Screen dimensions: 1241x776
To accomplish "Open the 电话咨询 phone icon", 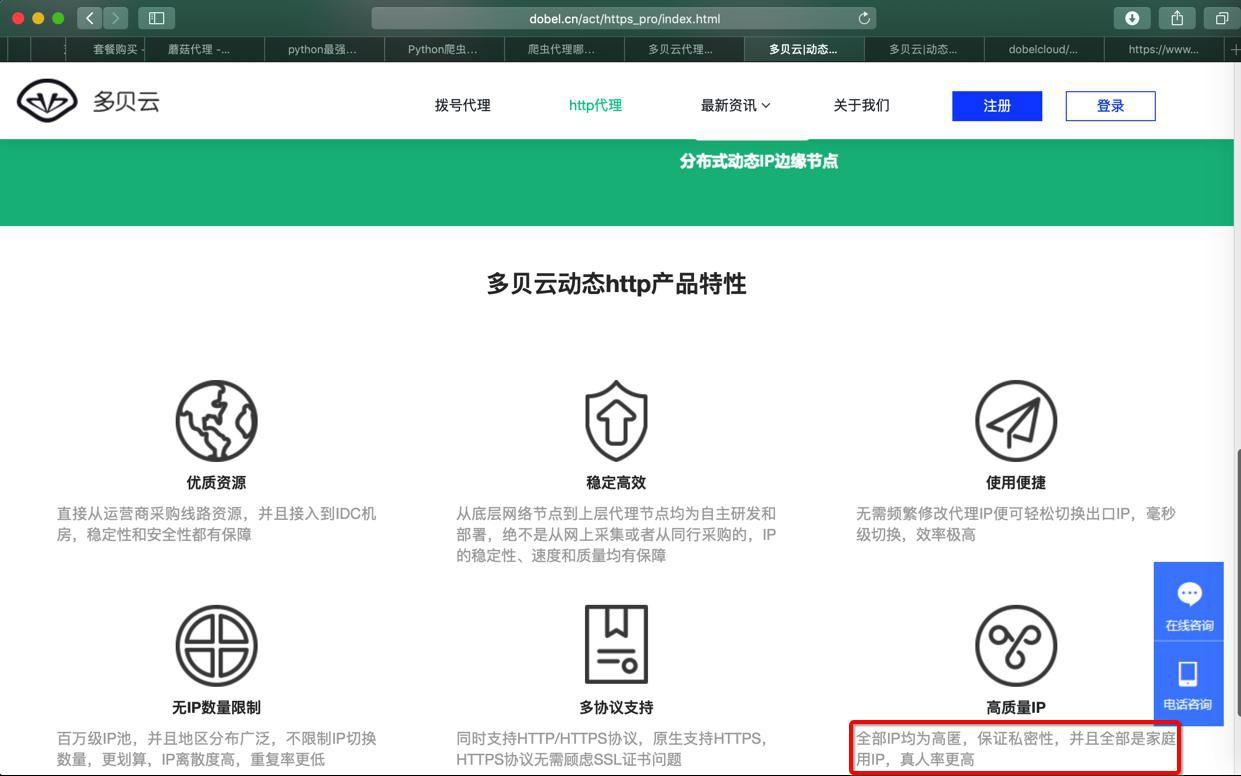I will [x=1189, y=684].
